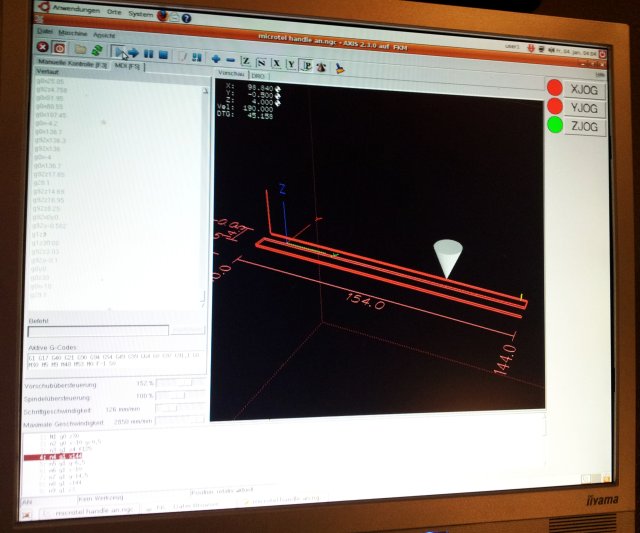Switch to Z top view
The height and width of the screenshot is (533, 640).
tap(247, 61)
